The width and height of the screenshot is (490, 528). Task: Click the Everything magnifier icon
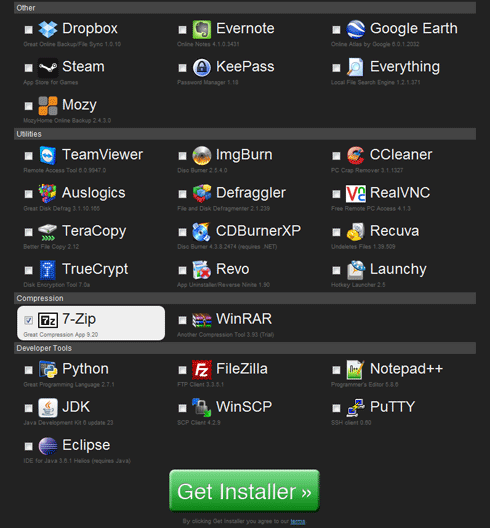coord(355,68)
